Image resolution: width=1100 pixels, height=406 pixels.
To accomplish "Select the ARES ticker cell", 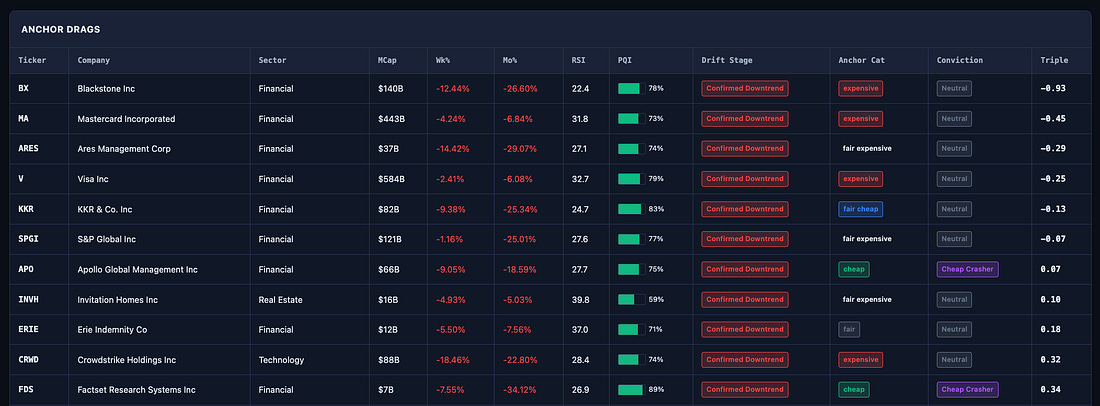I will (x=28, y=149).
